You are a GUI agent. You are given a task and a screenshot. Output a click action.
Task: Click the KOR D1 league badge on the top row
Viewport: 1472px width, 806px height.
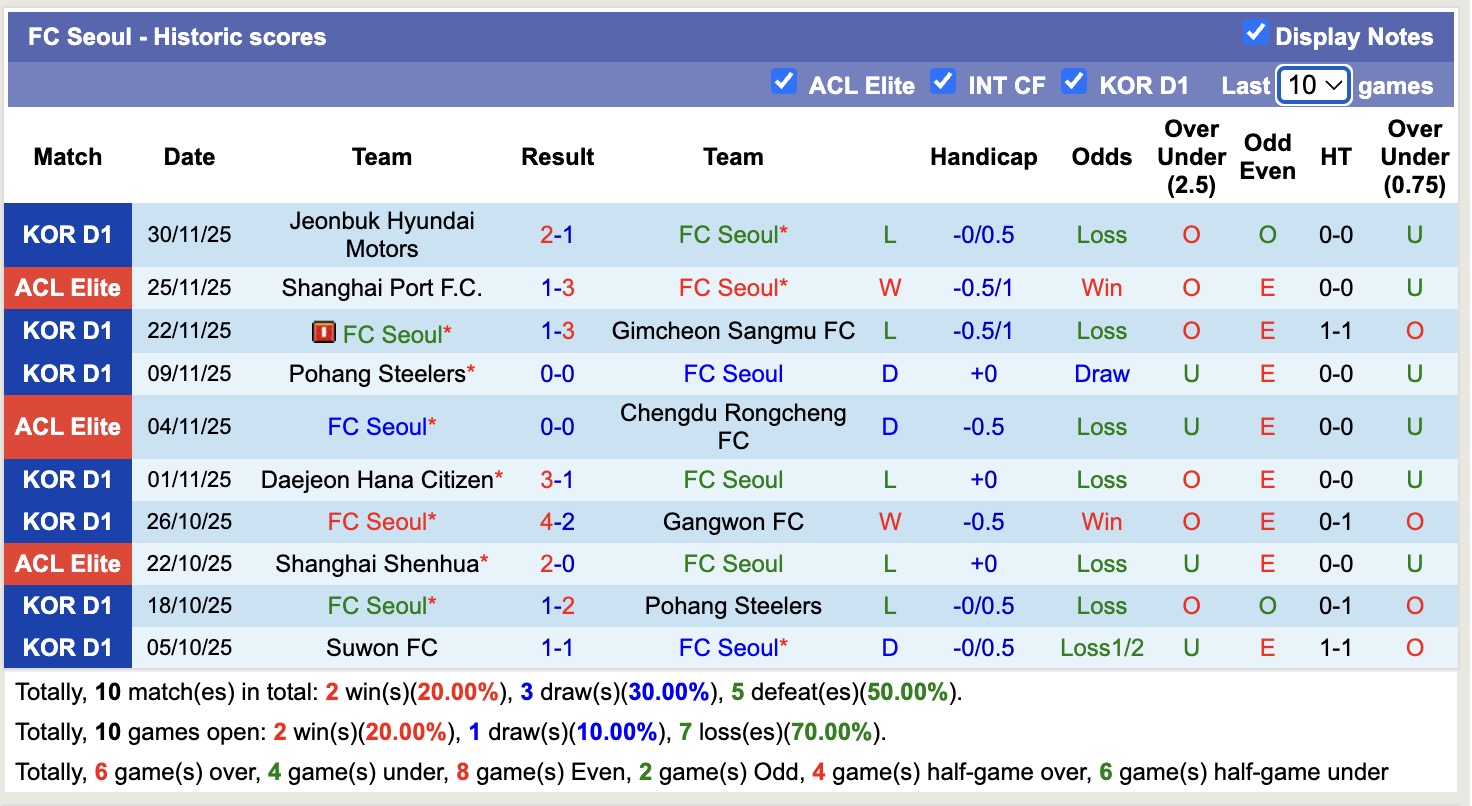tap(67, 234)
